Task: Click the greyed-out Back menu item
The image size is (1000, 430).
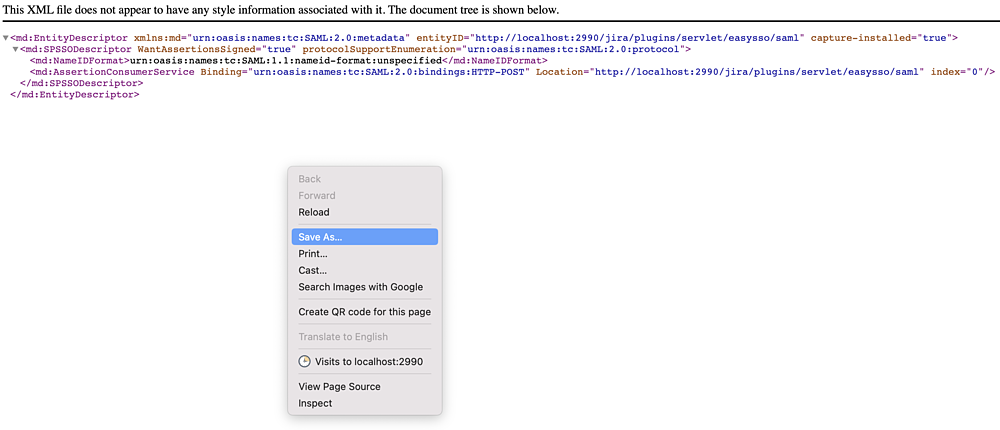Action: [x=365, y=179]
